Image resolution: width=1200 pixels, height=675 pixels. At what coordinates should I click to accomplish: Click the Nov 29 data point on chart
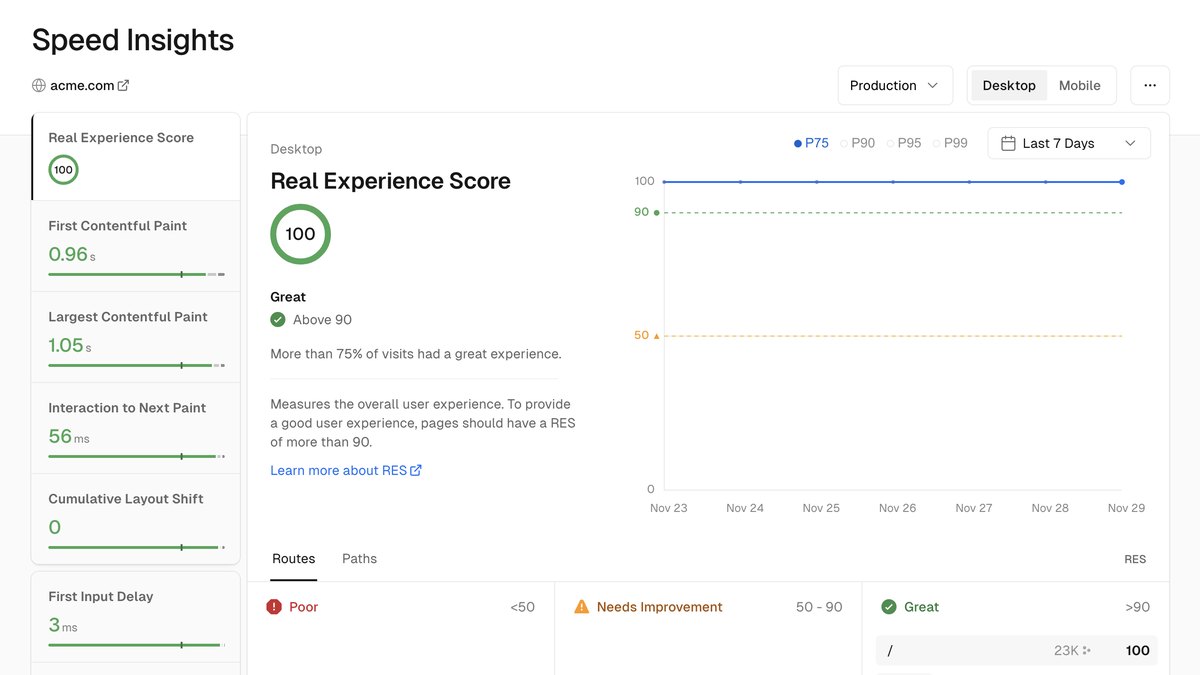1122,182
